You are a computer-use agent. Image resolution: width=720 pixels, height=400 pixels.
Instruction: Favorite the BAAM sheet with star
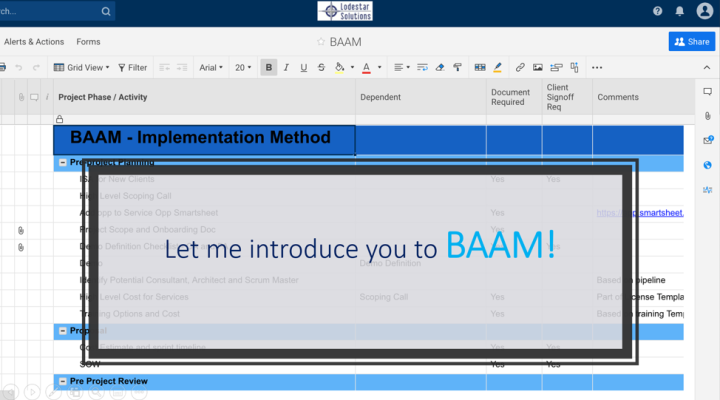[x=321, y=42]
